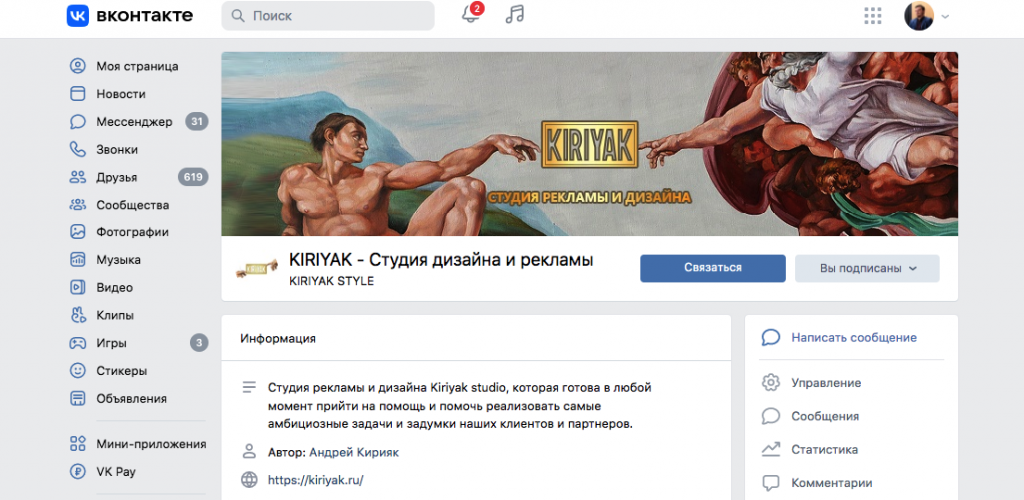Open the kiriyak.ru website link
The height and width of the screenshot is (500, 1024).
pyautogui.click(x=315, y=480)
